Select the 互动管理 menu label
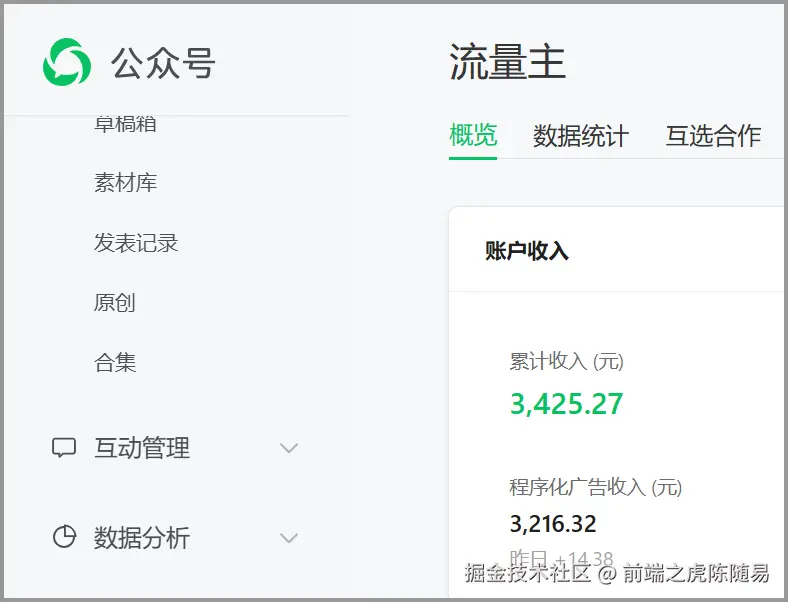788x602 pixels. click(142, 448)
